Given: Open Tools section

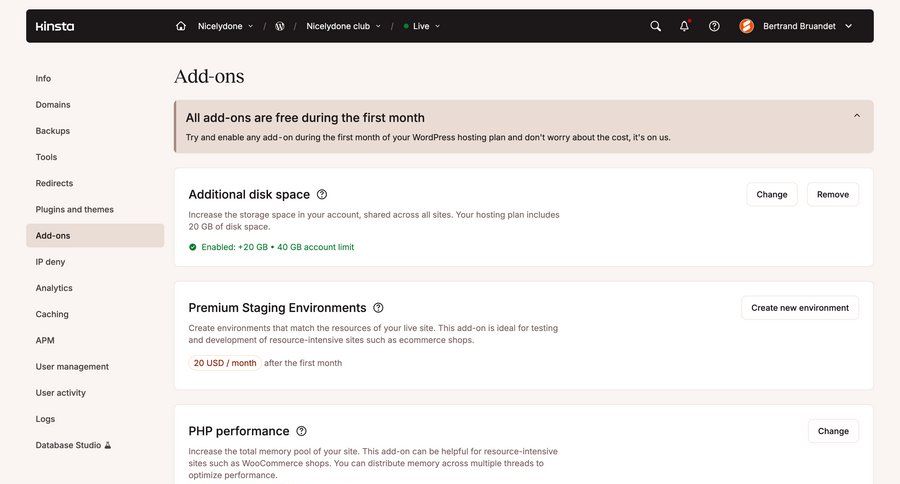Looking at the screenshot, I should pos(95,157).
